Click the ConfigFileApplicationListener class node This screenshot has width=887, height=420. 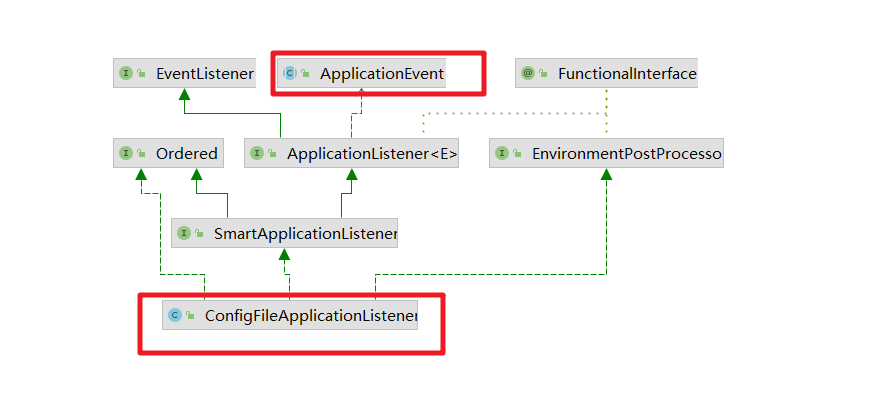(290, 315)
